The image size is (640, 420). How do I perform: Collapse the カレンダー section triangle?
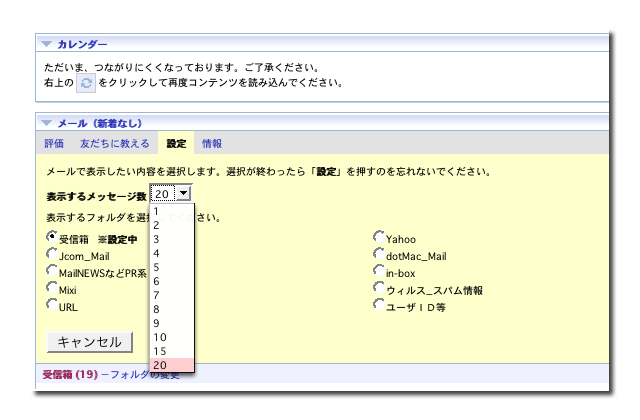click(47, 44)
